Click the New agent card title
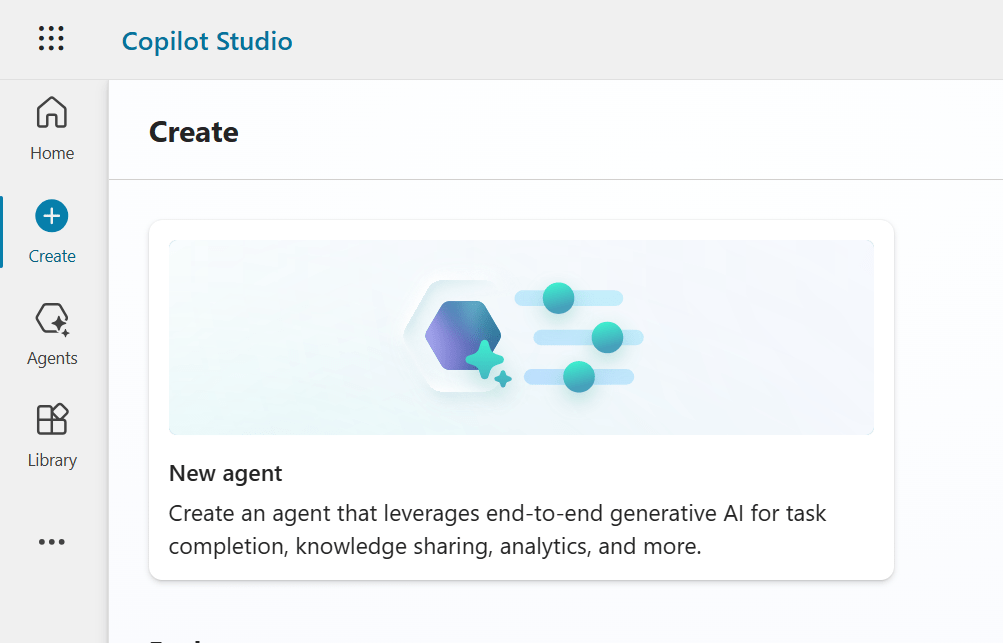Image resolution: width=1003 pixels, height=643 pixels. (225, 473)
